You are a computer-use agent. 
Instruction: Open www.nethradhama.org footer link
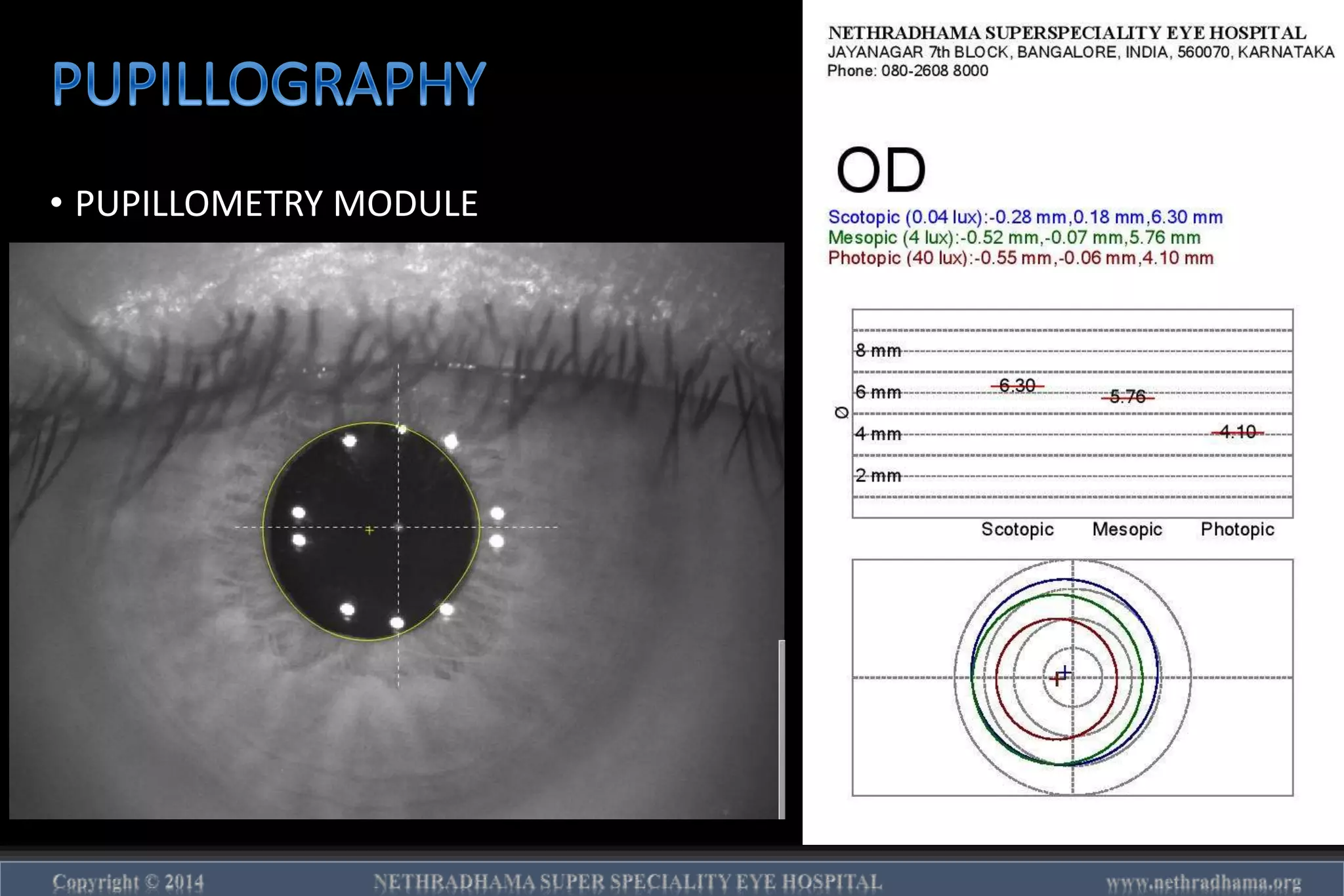pos(1203,882)
